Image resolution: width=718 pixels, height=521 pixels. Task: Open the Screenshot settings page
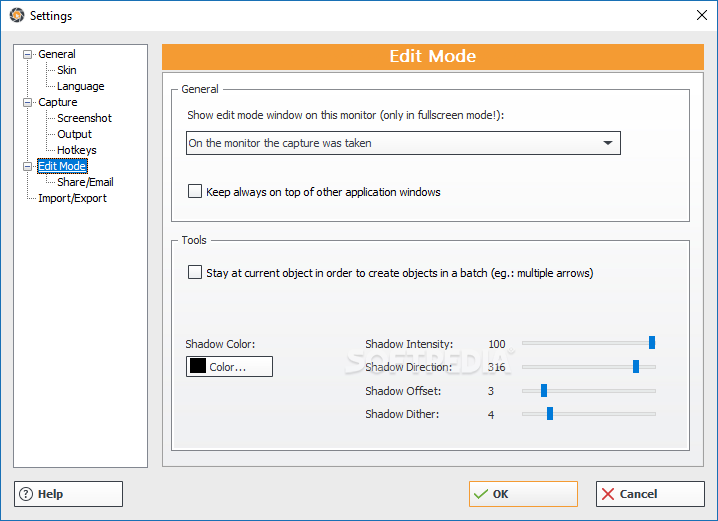click(x=84, y=118)
